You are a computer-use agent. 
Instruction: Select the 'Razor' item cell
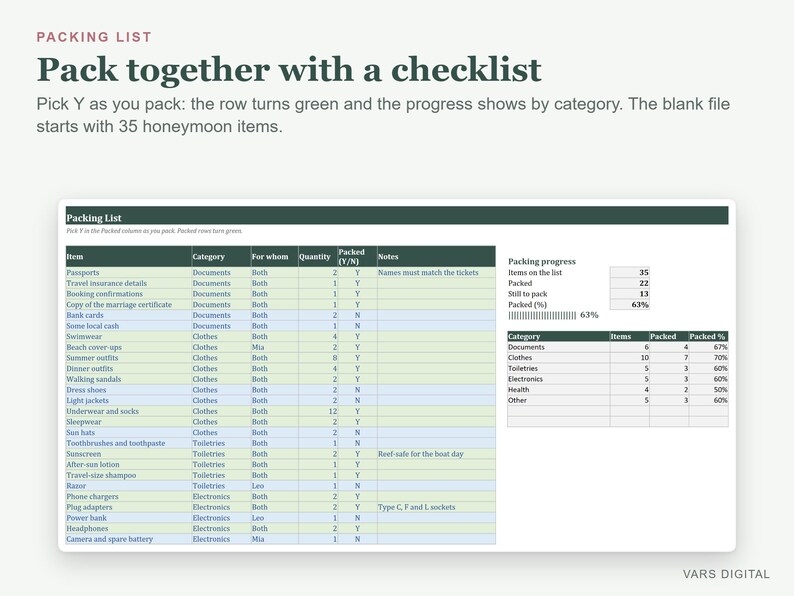[129, 486]
